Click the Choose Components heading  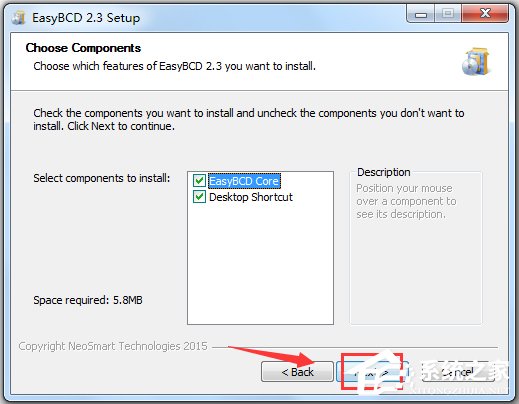click(x=83, y=48)
